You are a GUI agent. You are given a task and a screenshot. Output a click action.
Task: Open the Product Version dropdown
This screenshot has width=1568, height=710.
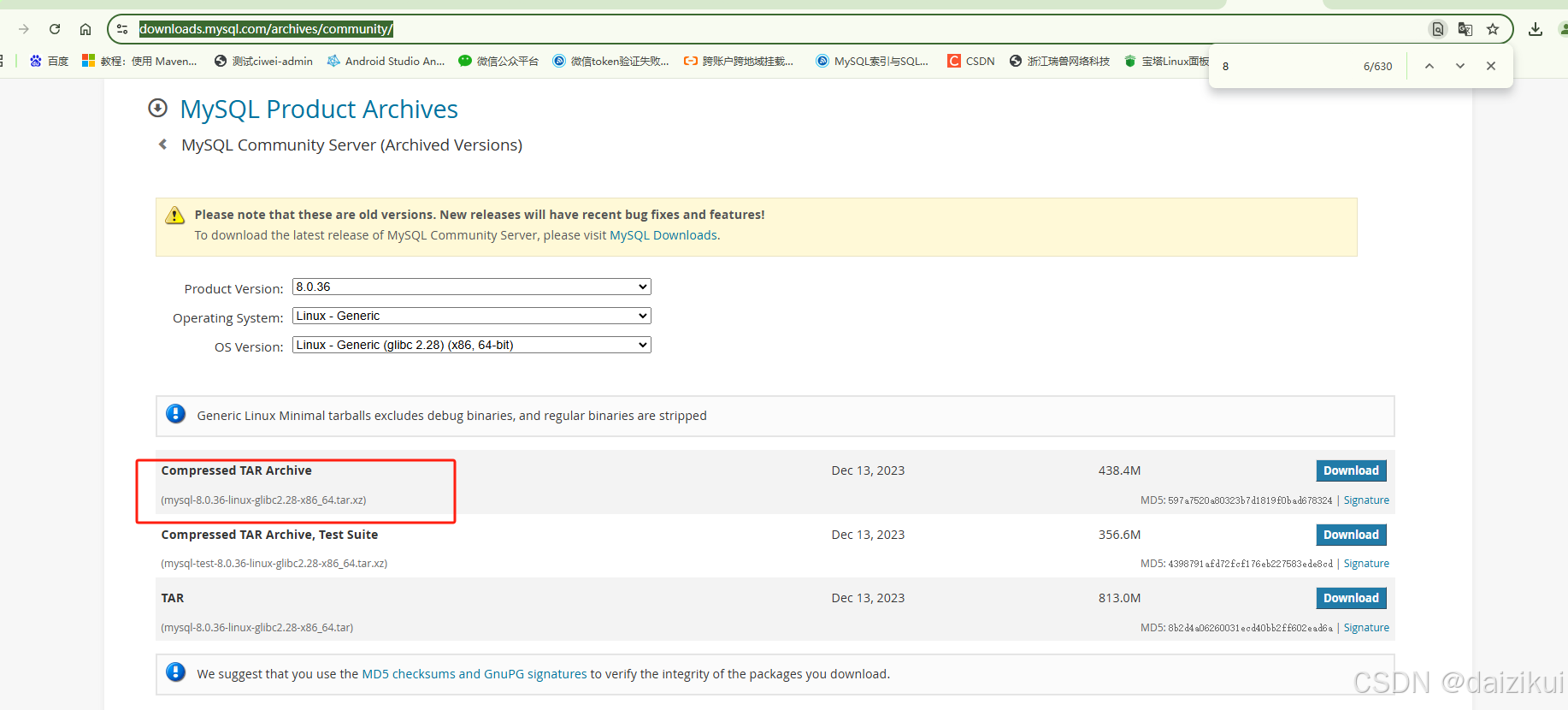coord(471,287)
